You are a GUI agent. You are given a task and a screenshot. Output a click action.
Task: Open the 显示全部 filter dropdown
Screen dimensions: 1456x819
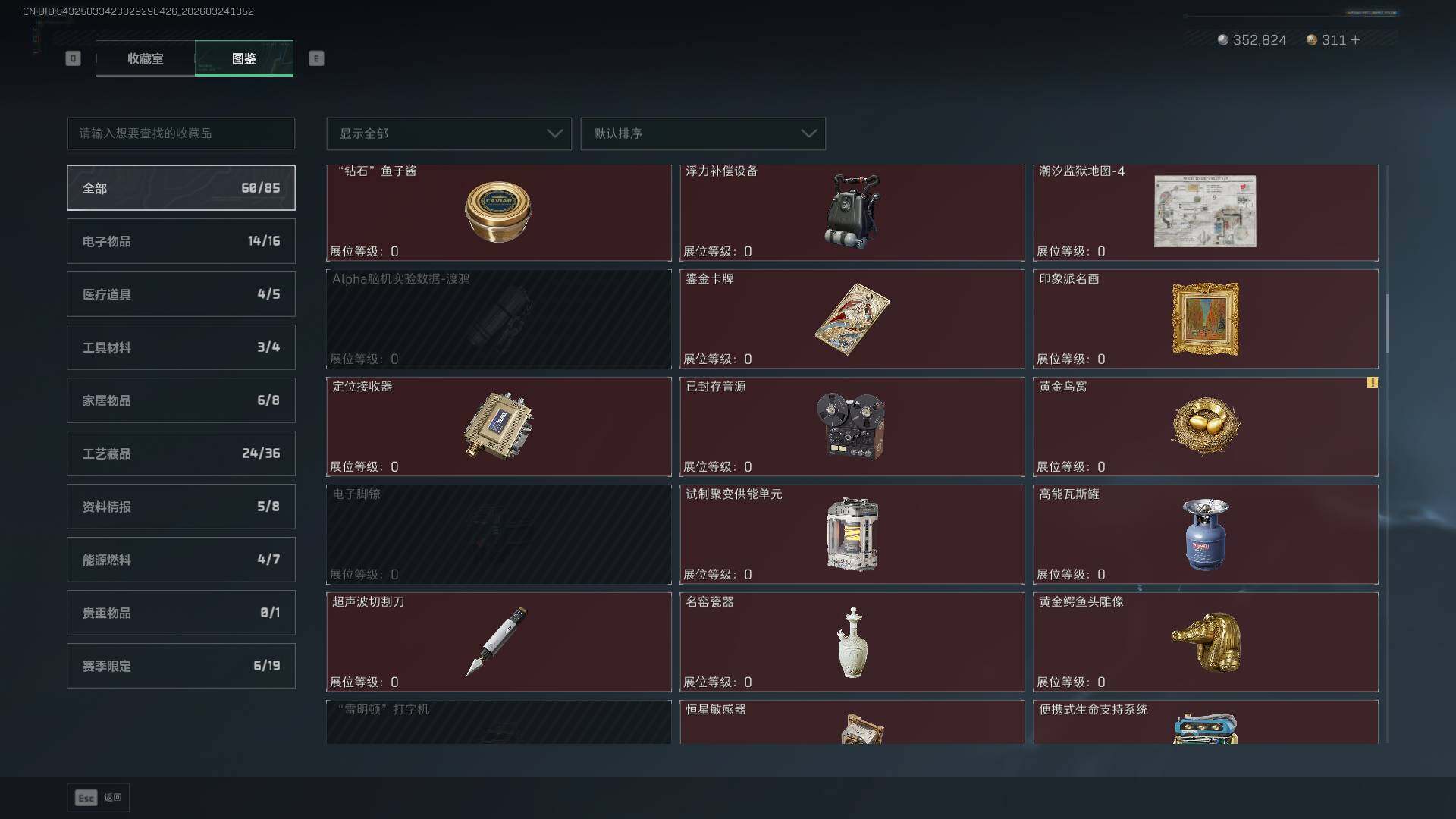(x=449, y=133)
